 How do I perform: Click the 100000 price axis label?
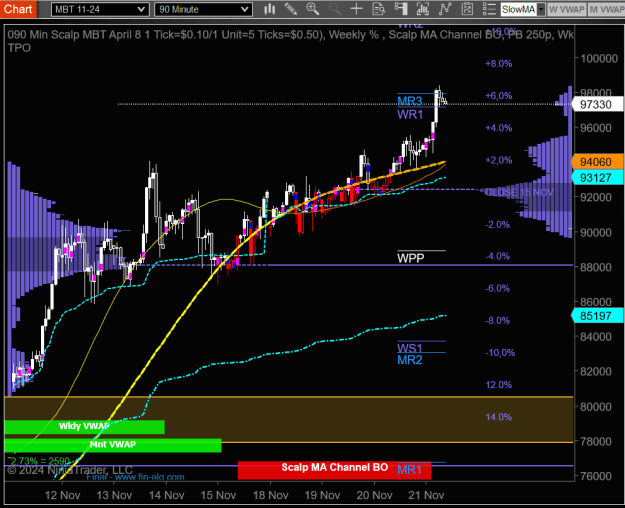tap(599, 59)
